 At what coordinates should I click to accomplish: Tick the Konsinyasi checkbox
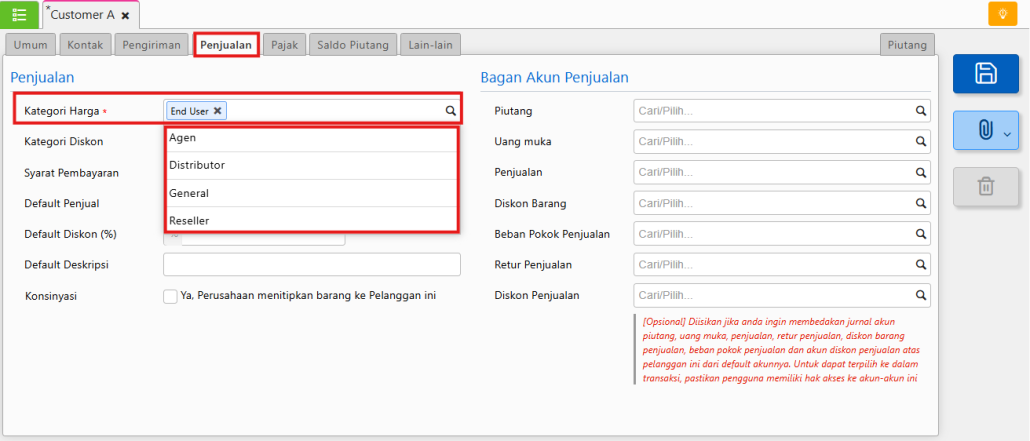[x=170, y=296]
